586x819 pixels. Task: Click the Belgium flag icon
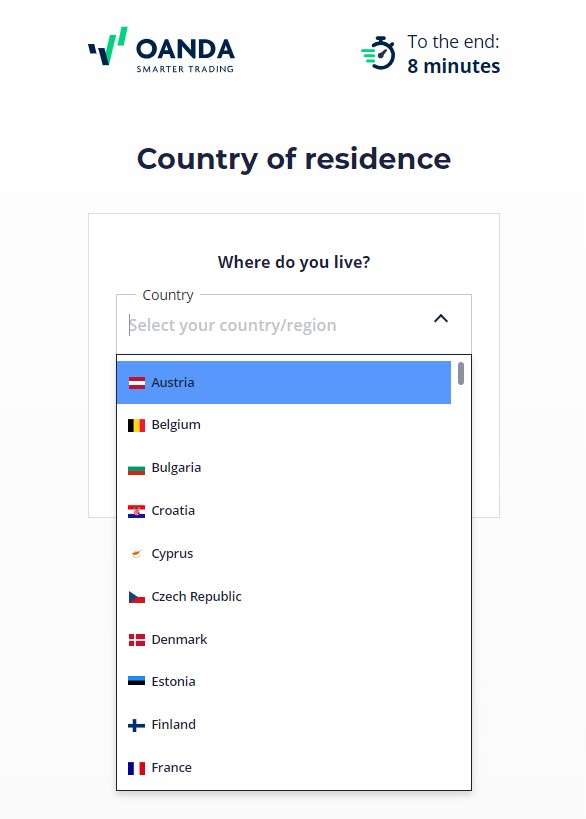pos(136,425)
